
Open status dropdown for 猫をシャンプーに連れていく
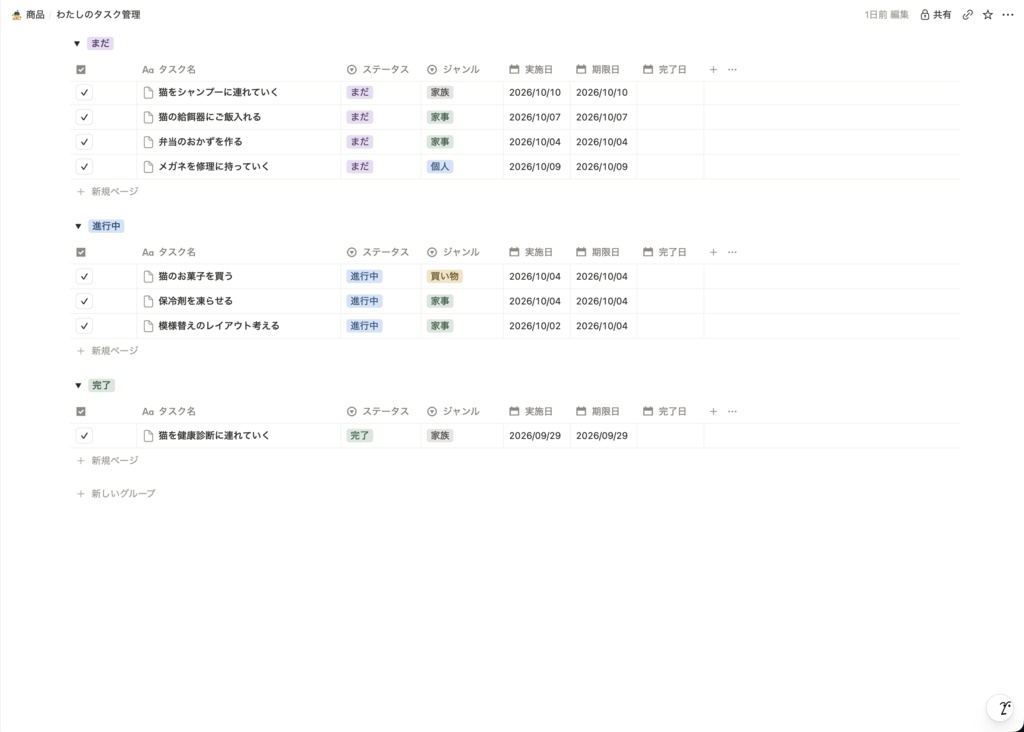[360, 93]
